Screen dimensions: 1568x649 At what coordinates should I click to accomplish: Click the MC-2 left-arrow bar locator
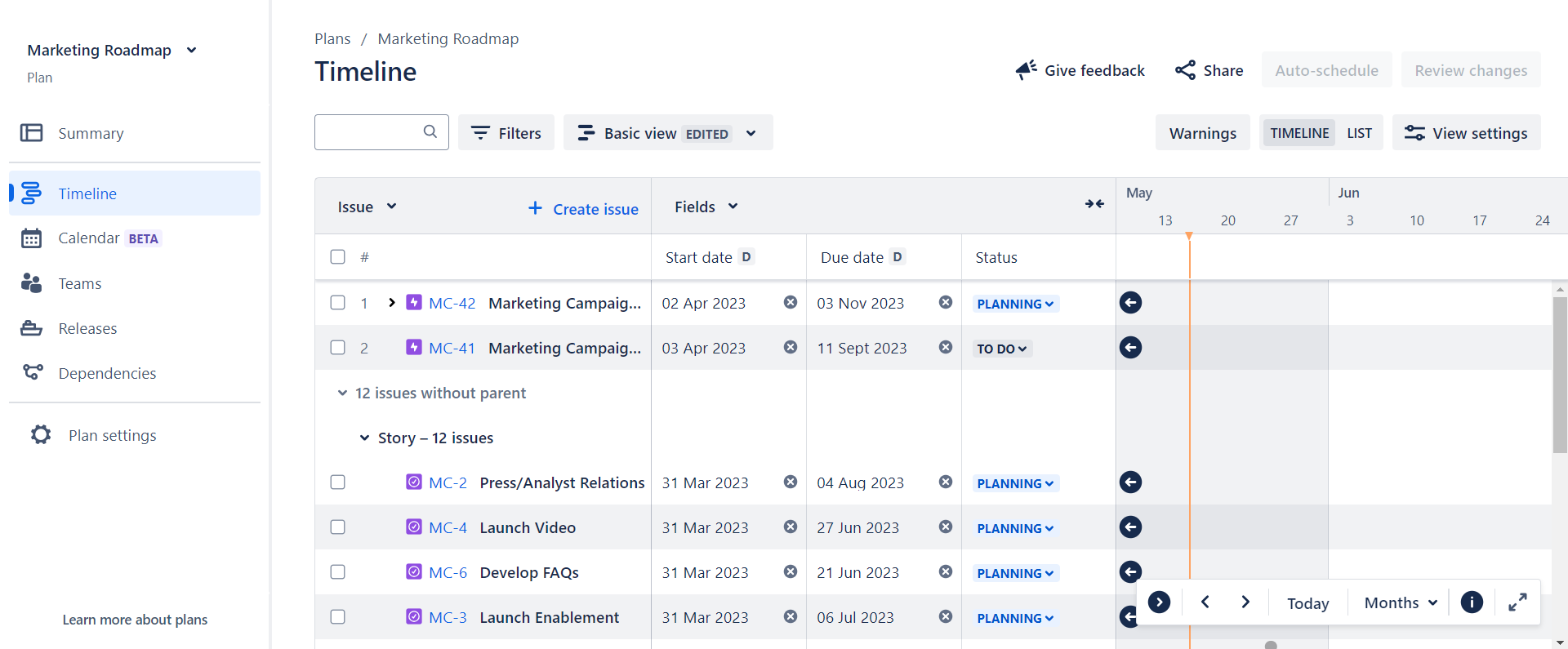1130,482
